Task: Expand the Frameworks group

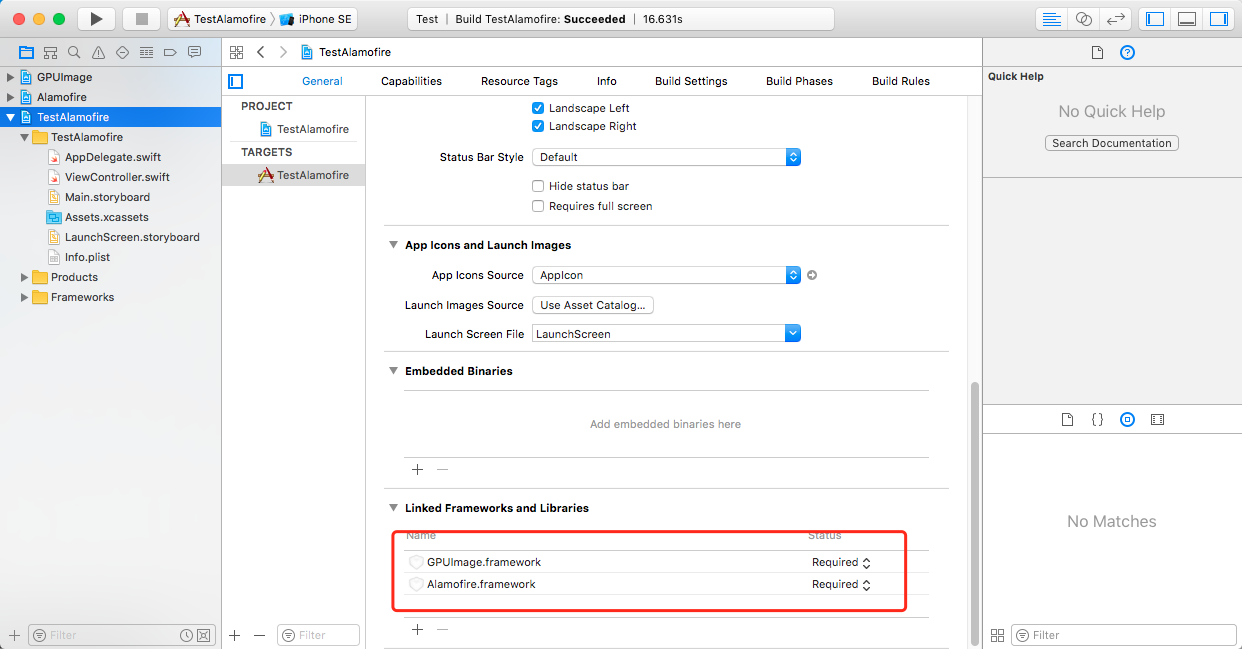Action: pos(25,297)
